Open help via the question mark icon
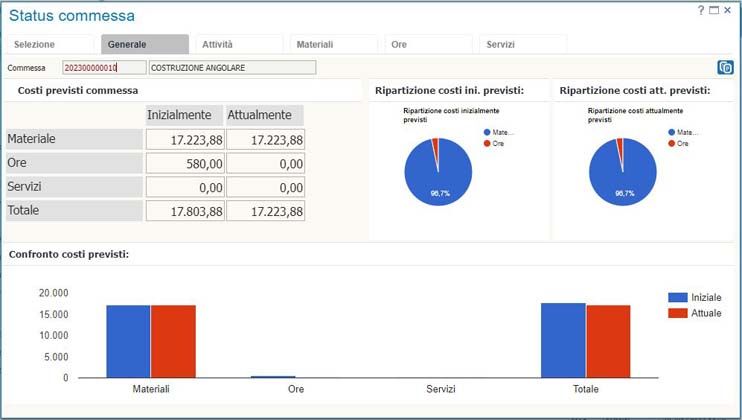Image resolution: width=742 pixels, height=420 pixels. 701,10
